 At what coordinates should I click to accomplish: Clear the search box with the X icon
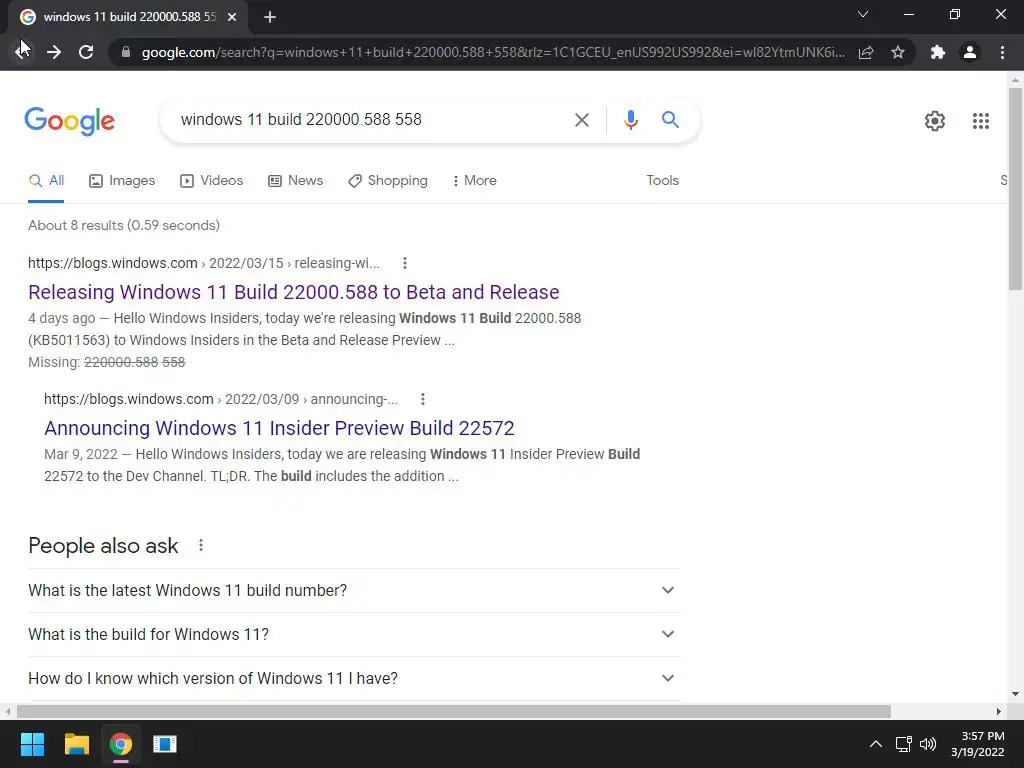(581, 120)
